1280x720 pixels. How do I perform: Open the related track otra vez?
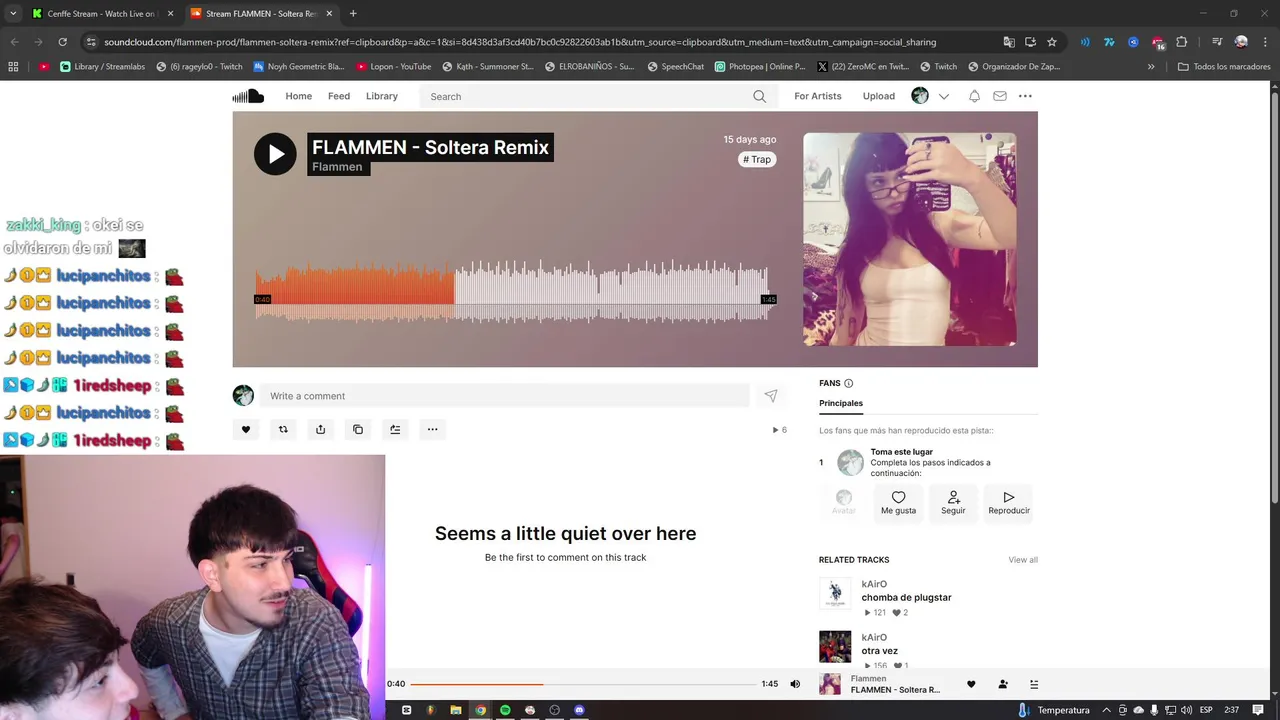(x=879, y=651)
